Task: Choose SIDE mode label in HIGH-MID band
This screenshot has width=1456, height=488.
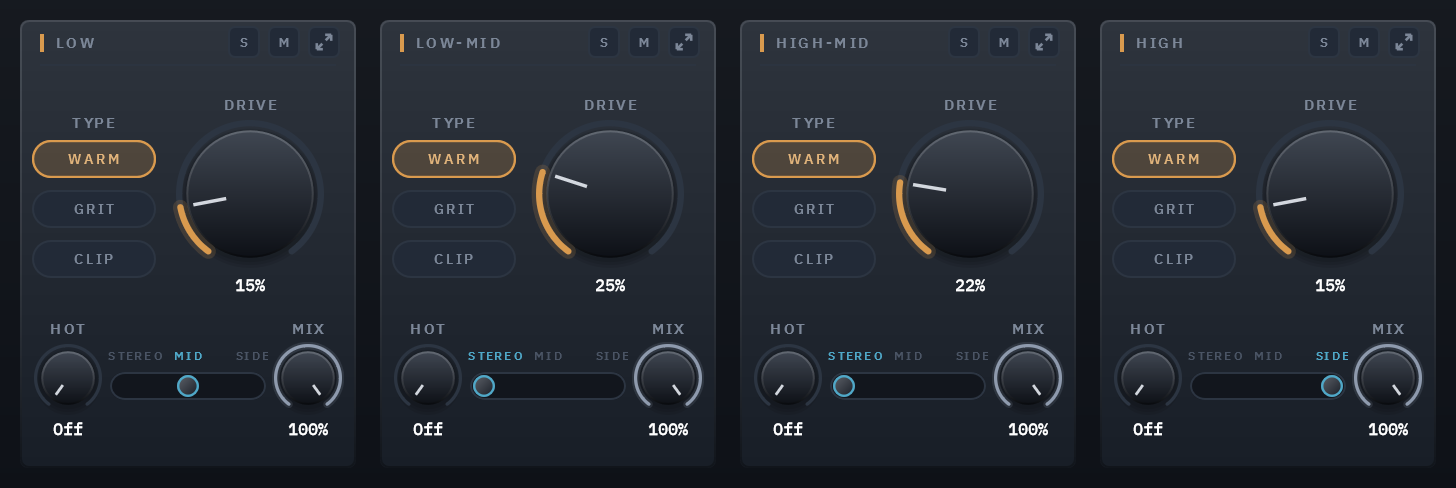Action: tap(973, 356)
